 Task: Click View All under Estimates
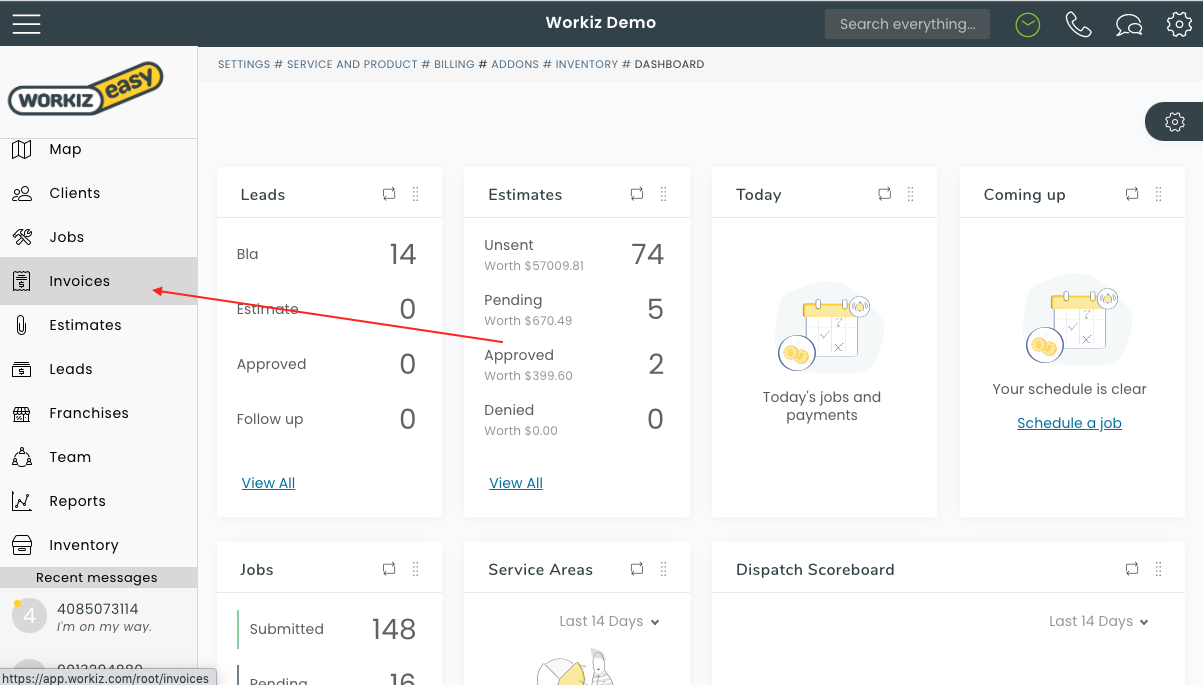pyautogui.click(x=516, y=483)
